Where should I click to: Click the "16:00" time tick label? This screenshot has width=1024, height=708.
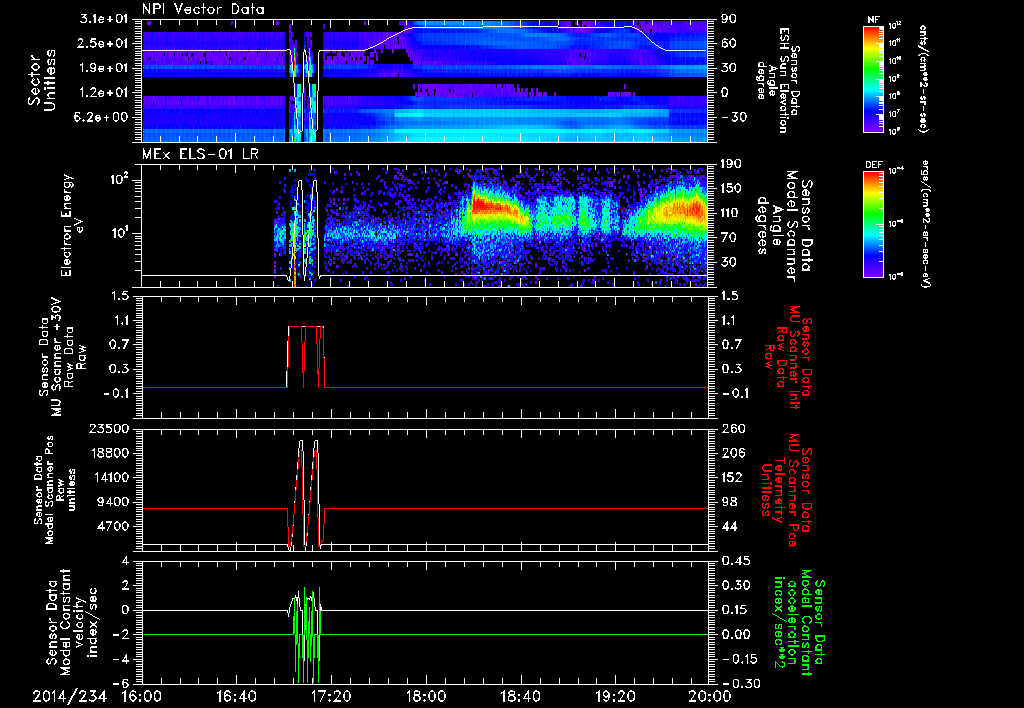(142, 697)
